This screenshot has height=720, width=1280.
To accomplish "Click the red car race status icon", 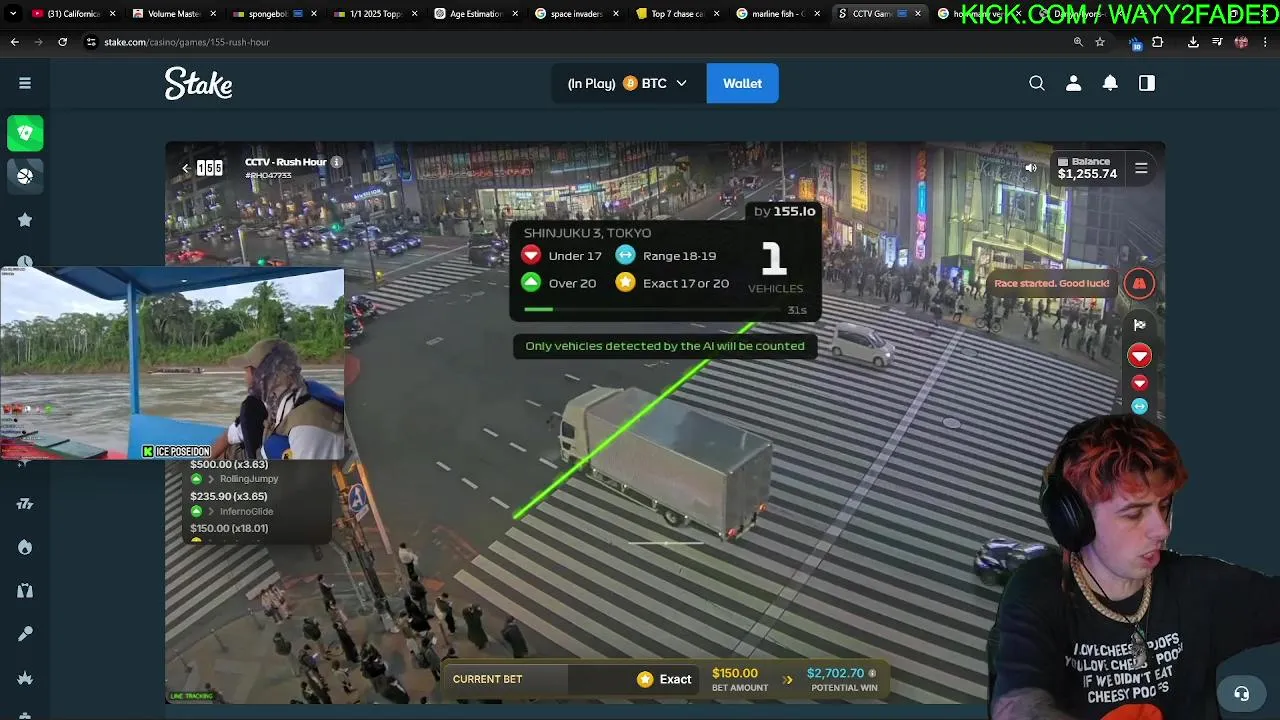I will 1139,283.
